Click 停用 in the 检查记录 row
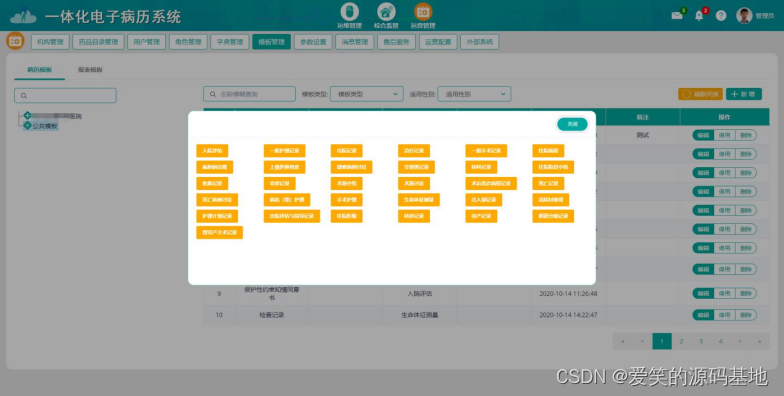Image resolution: width=784 pixels, height=396 pixels. (724, 315)
